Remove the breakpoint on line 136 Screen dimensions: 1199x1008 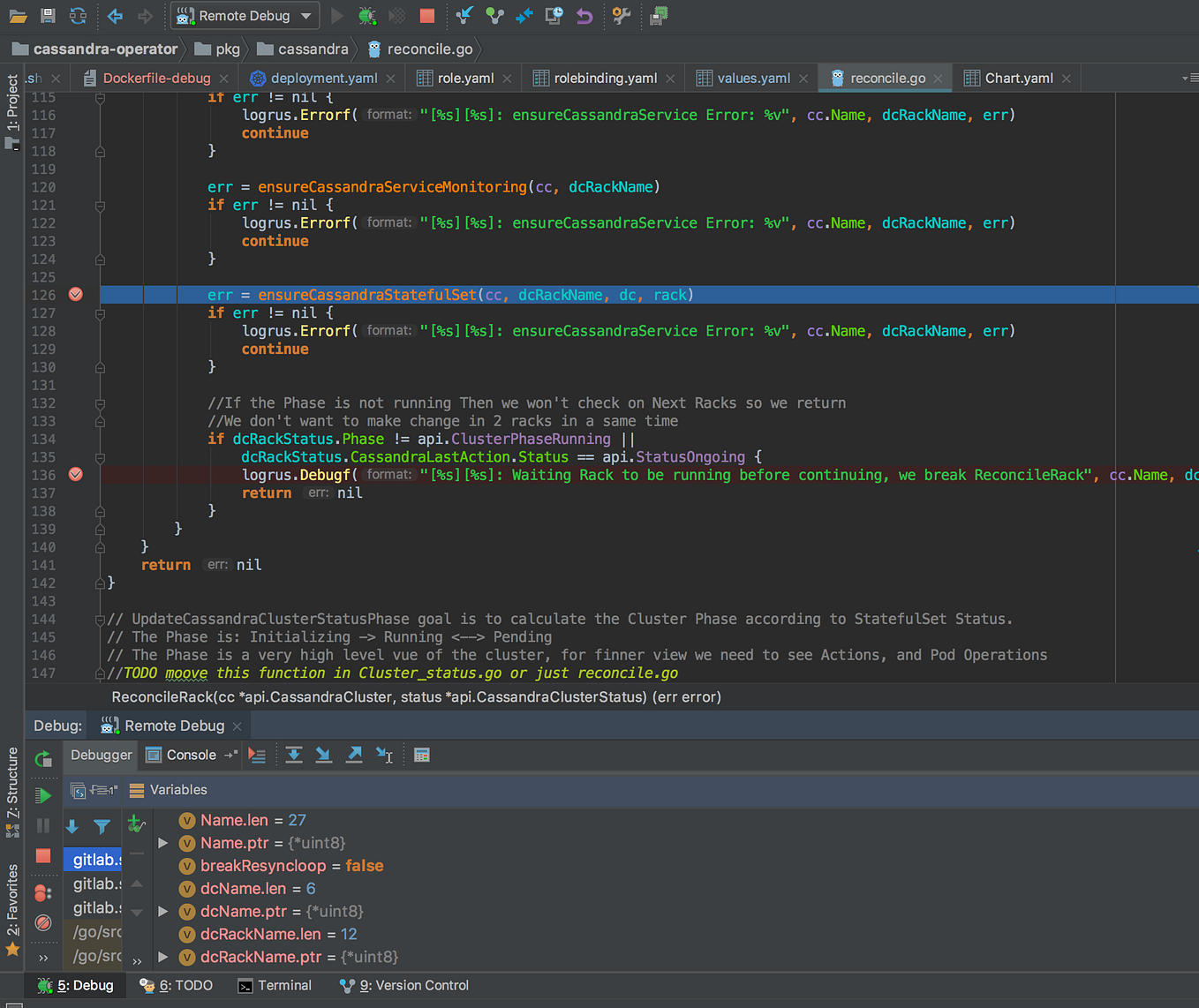tap(76, 475)
